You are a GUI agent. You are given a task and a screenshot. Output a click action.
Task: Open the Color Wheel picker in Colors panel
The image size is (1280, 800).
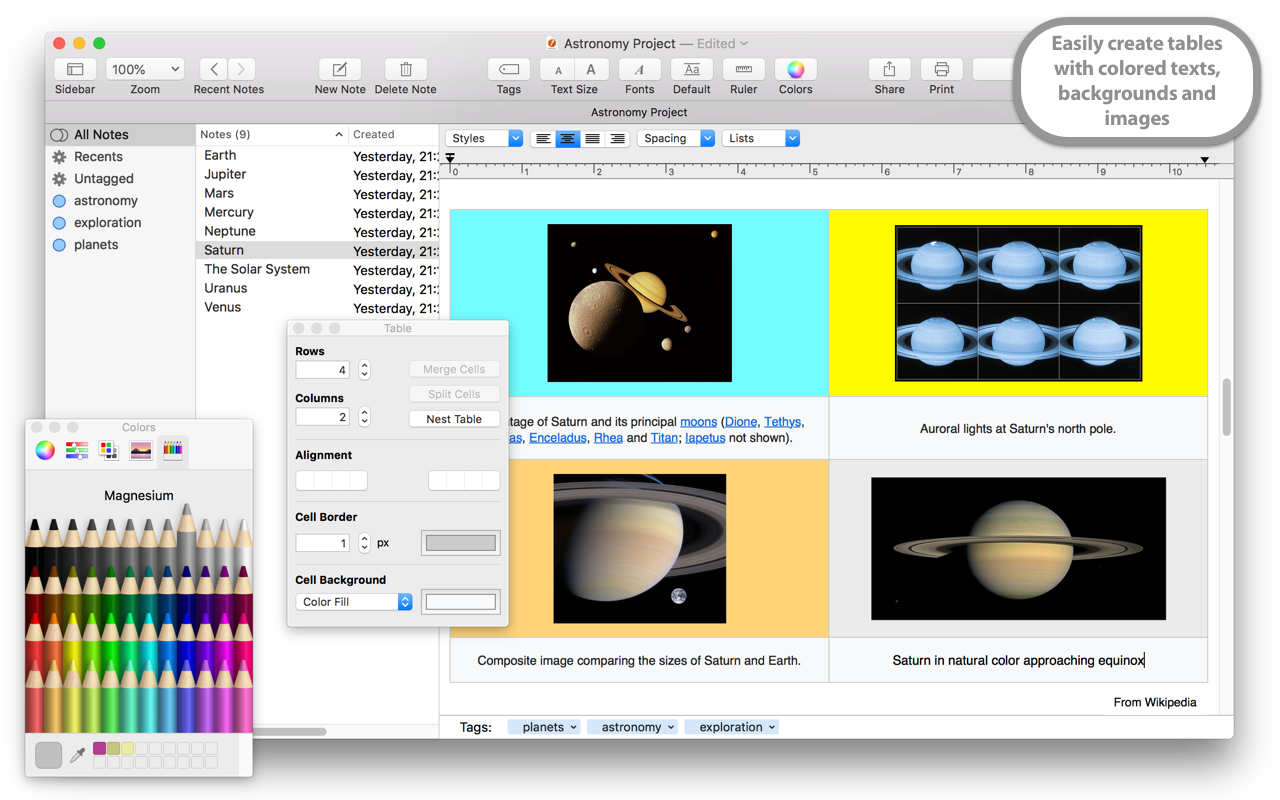click(x=44, y=451)
